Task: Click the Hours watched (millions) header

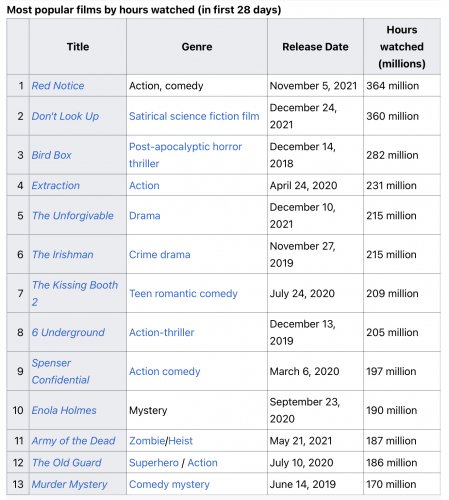Action: (402, 47)
